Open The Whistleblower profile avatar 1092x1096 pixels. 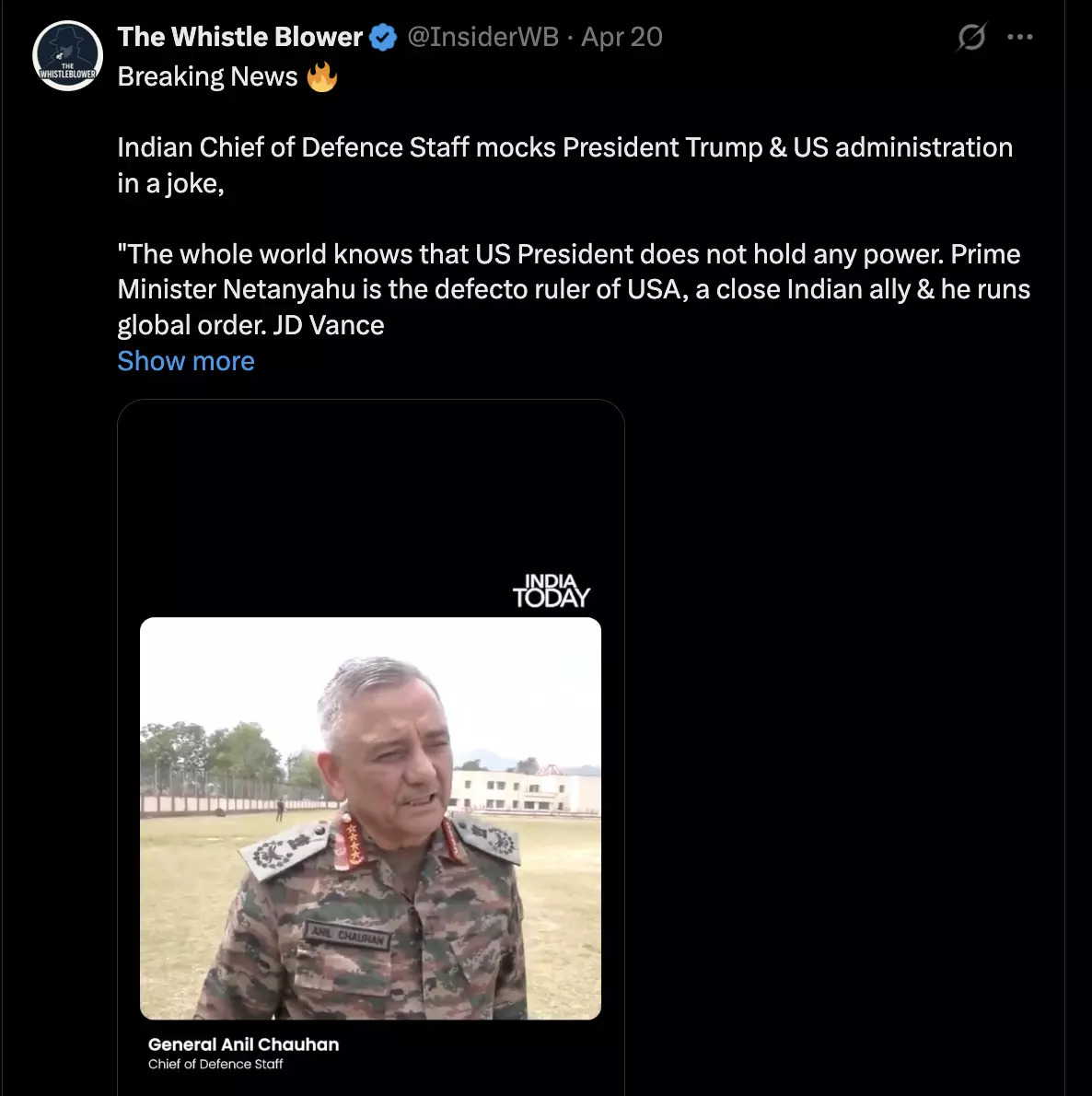tap(67, 56)
